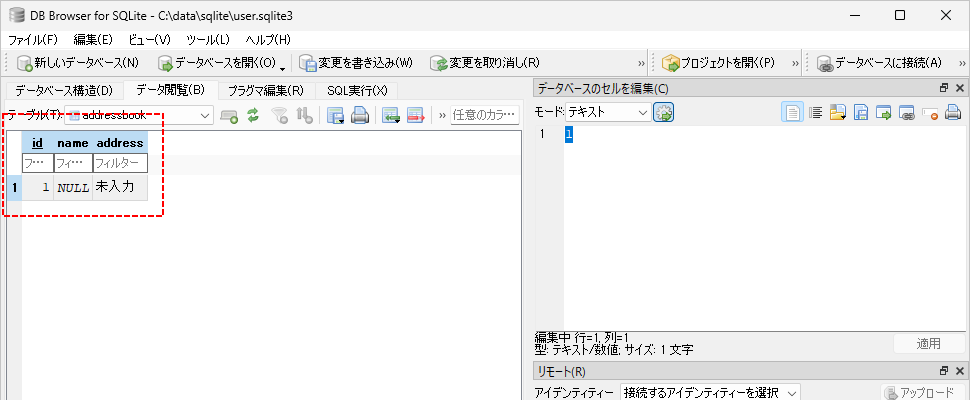Switch to the SQL実行(X) tab
Image resolution: width=970 pixels, height=400 pixels.
[x=357, y=90]
